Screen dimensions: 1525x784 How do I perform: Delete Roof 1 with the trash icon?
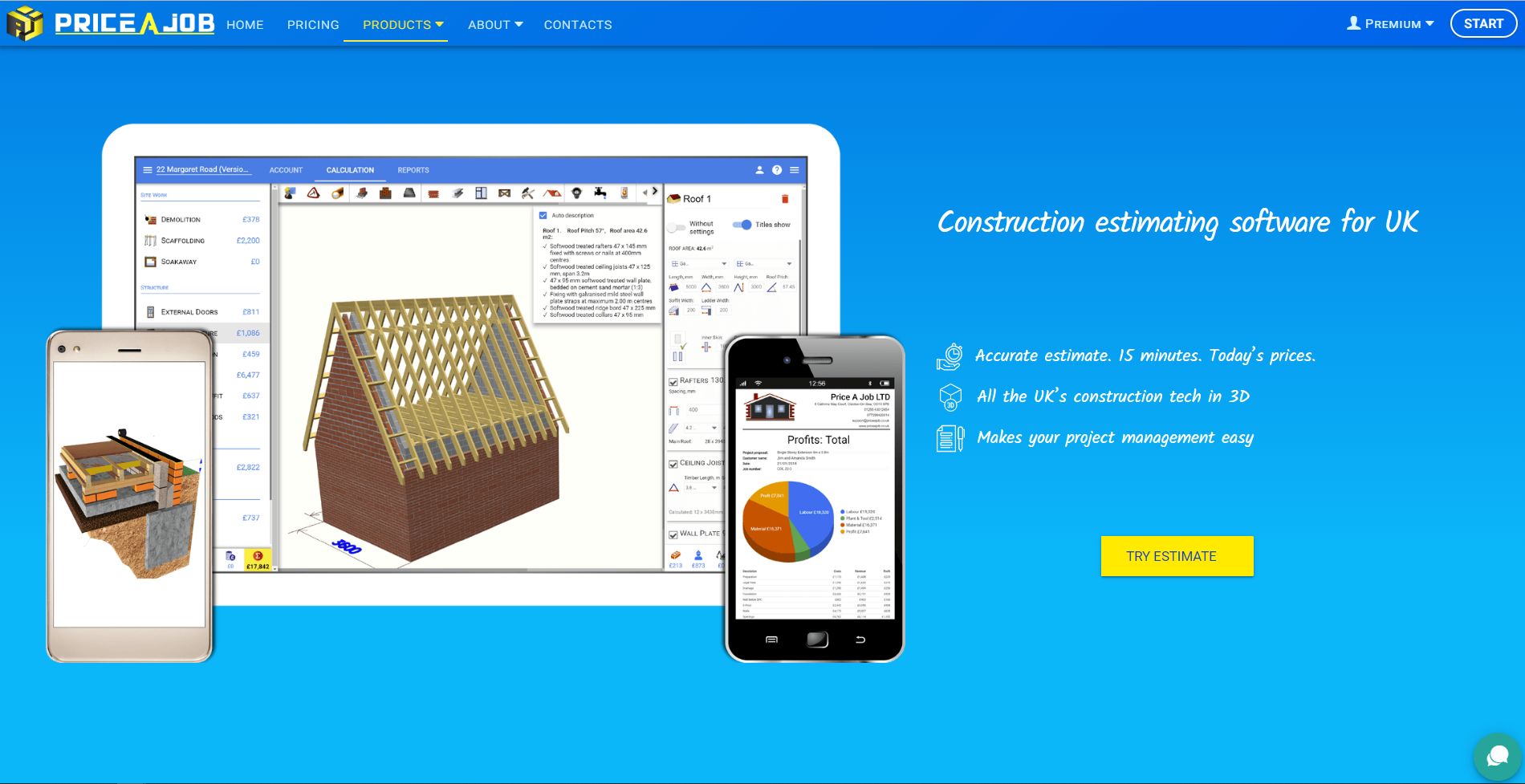tap(785, 199)
